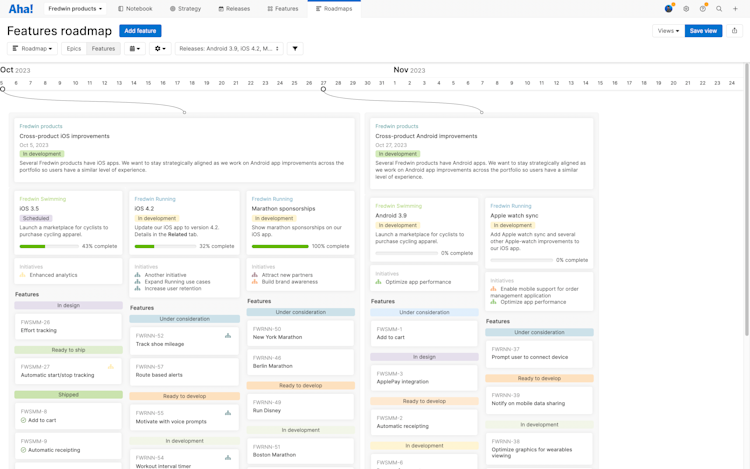Click the Oct 27 timeline marker
The height and width of the screenshot is (469, 750).
(x=323, y=89)
